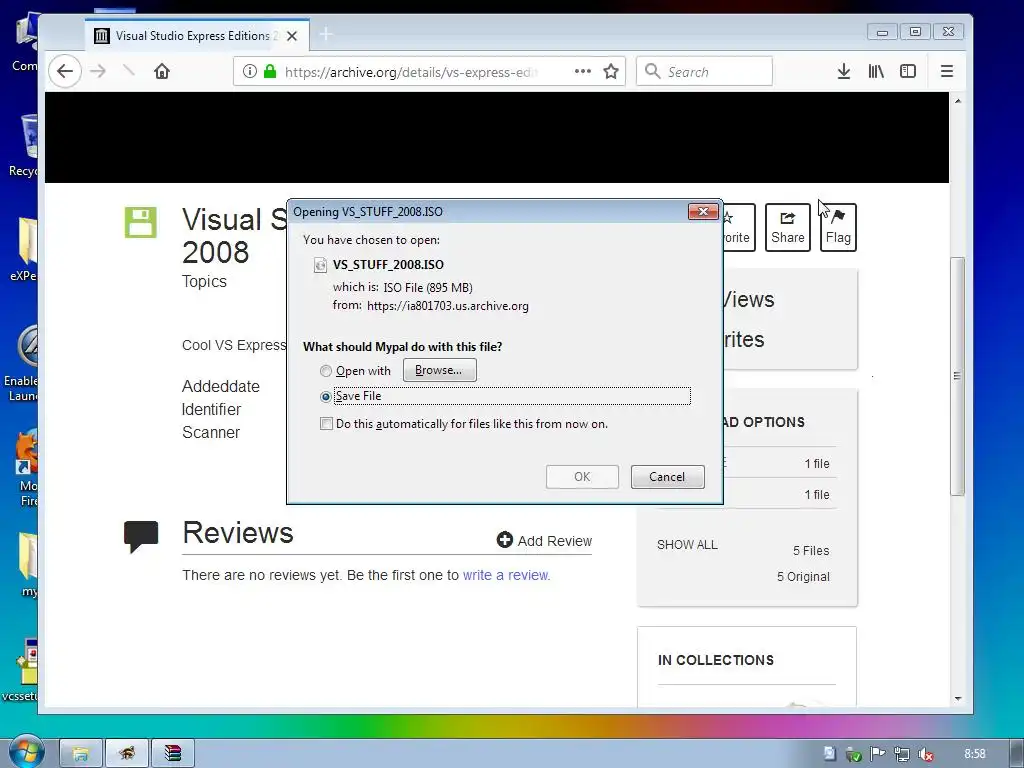Viewport: 1024px width, 768px height.
Task: Click the vertical scrollbar thumb
Action: (957, 376)
